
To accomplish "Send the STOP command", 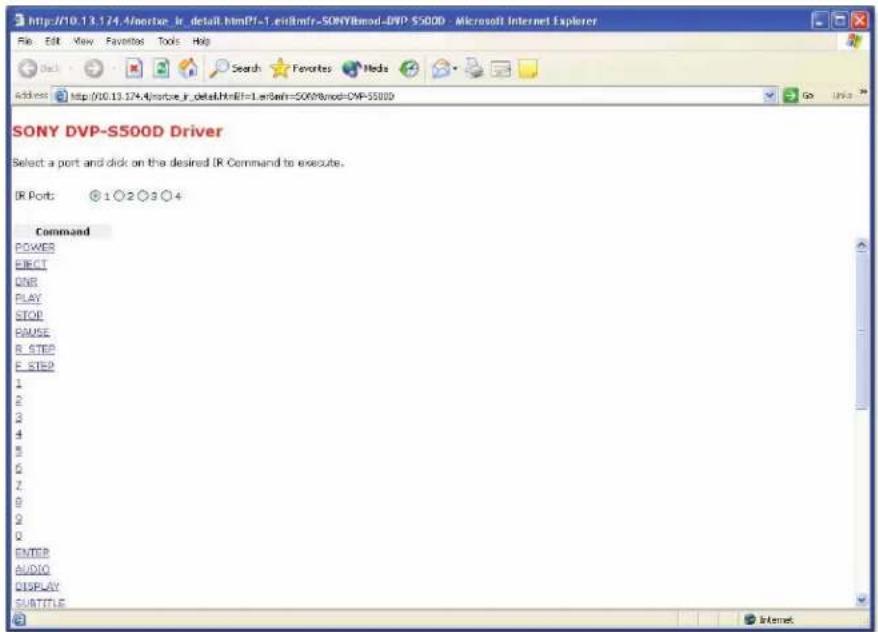I will [29, 315].
